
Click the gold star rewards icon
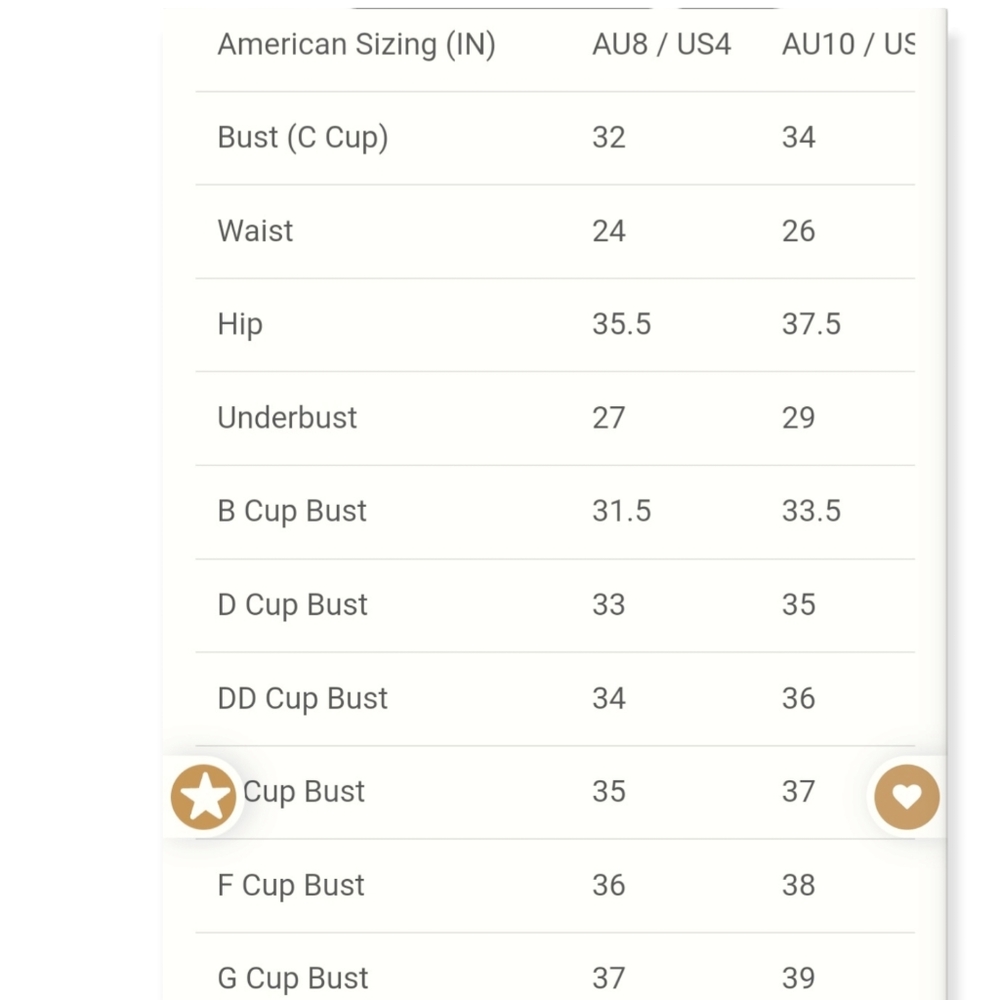(x=204, y=797)
